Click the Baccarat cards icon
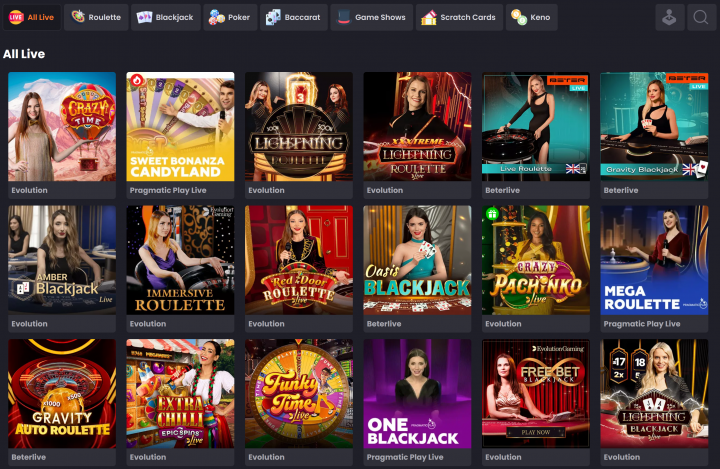Viewport: 720px width, 469px height. pyautogui.click(x=273, y=17)
